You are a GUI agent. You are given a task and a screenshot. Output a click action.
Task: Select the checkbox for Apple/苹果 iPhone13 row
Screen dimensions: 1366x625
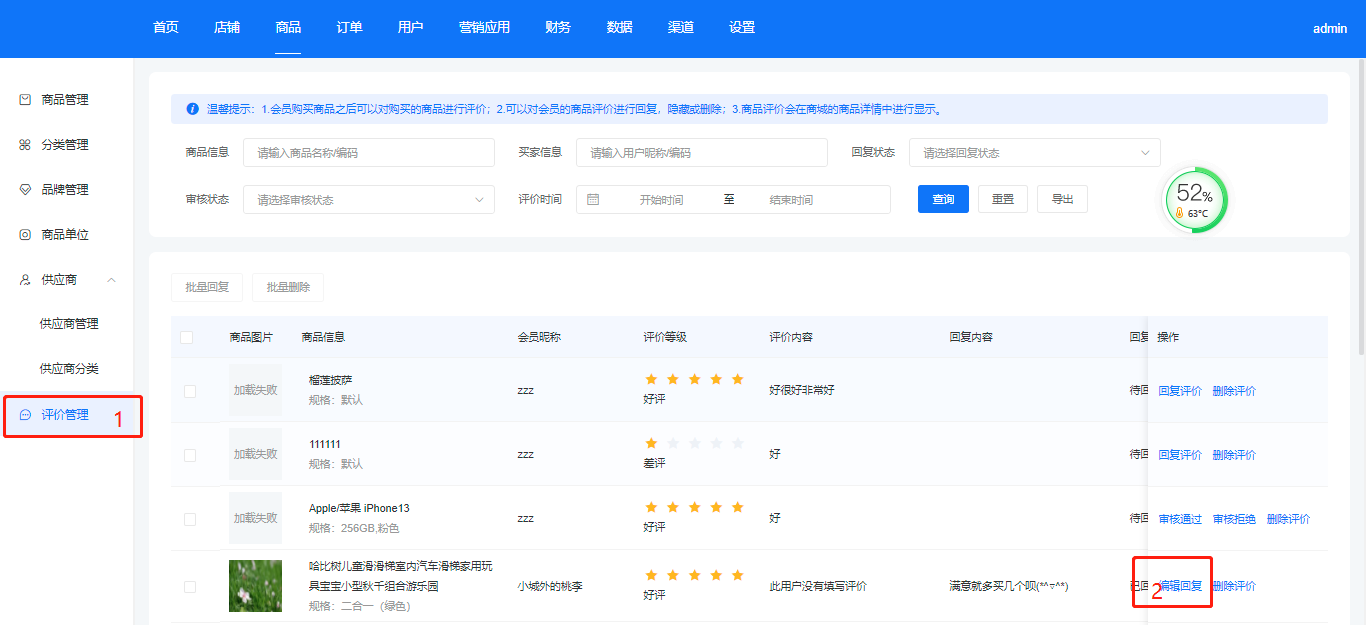[190, 519]
